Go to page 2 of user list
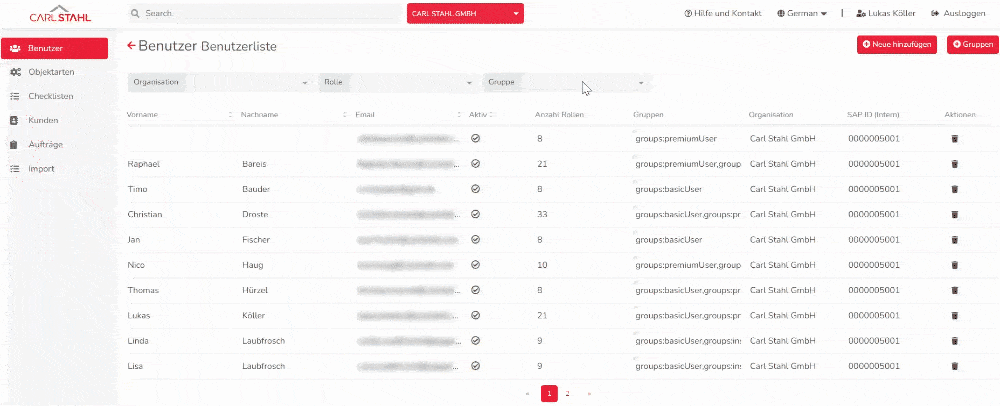1000x406 pixels. click(567, 394)
